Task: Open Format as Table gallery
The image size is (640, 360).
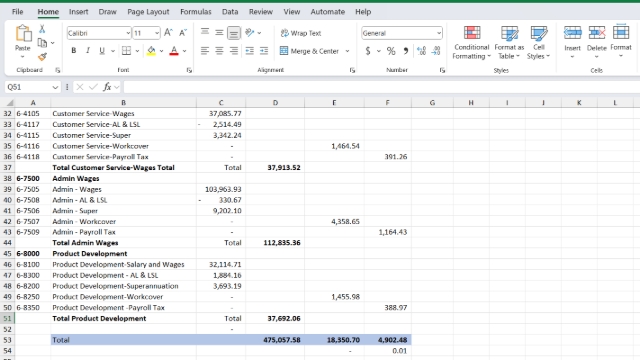Action: click(x=509, y=42)
